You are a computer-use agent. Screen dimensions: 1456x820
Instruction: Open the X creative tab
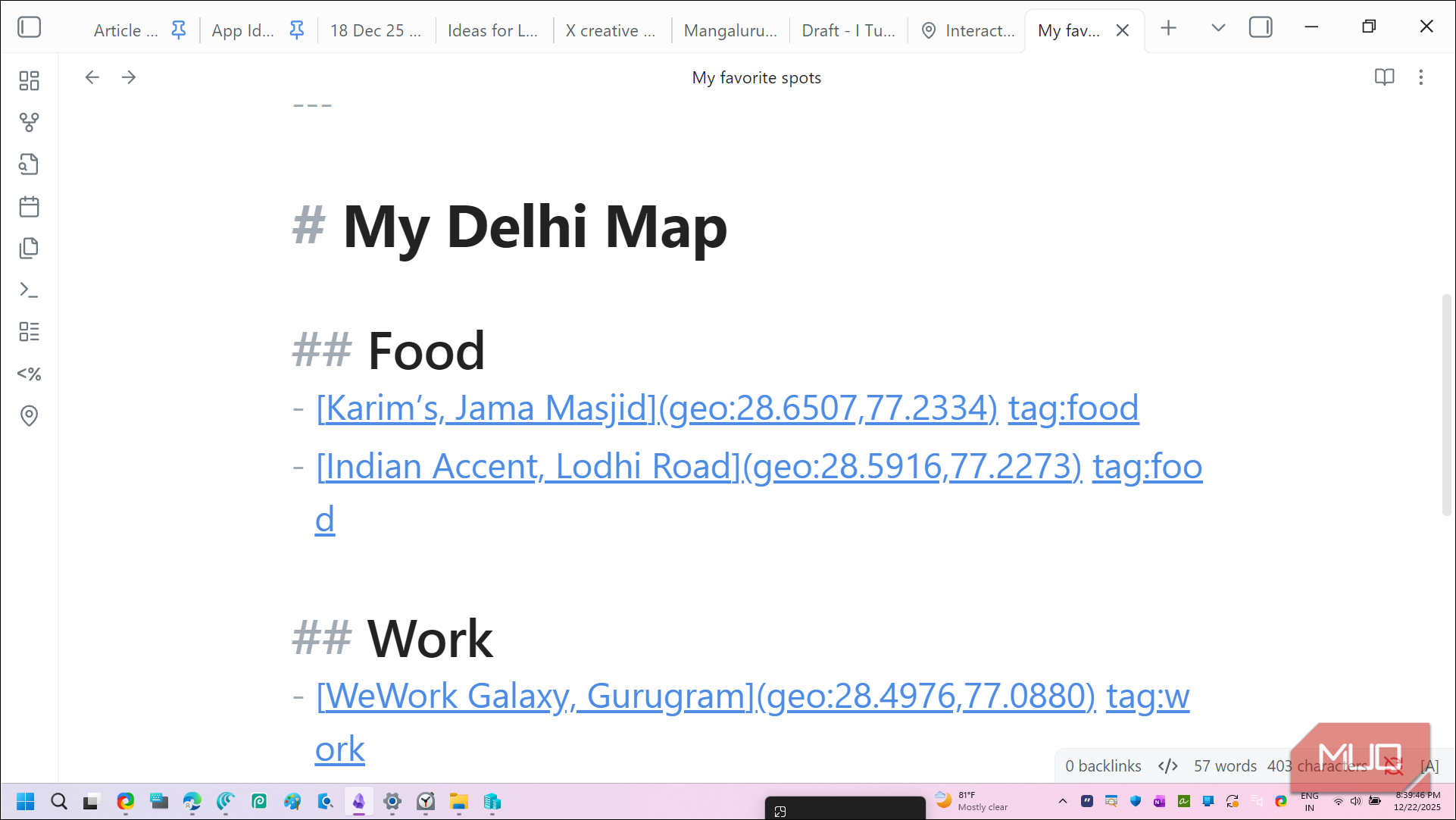click(611, 30)
